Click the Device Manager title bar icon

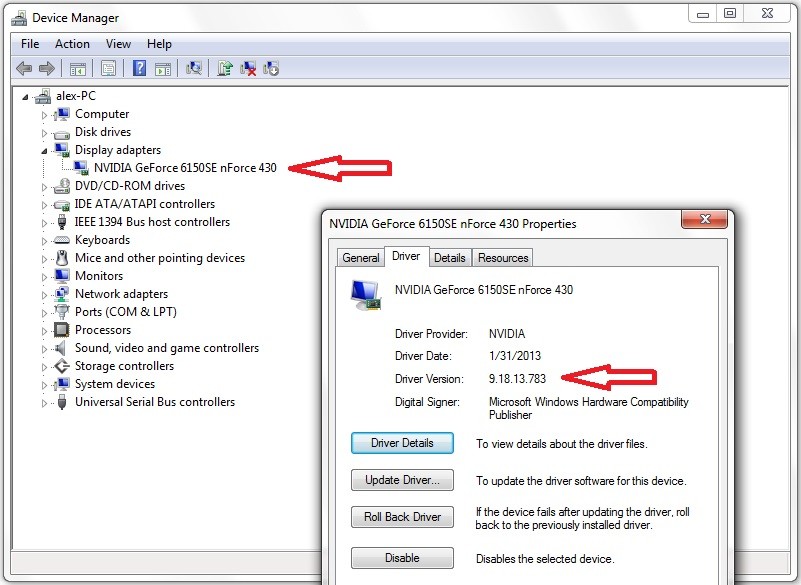pos(19,18)
